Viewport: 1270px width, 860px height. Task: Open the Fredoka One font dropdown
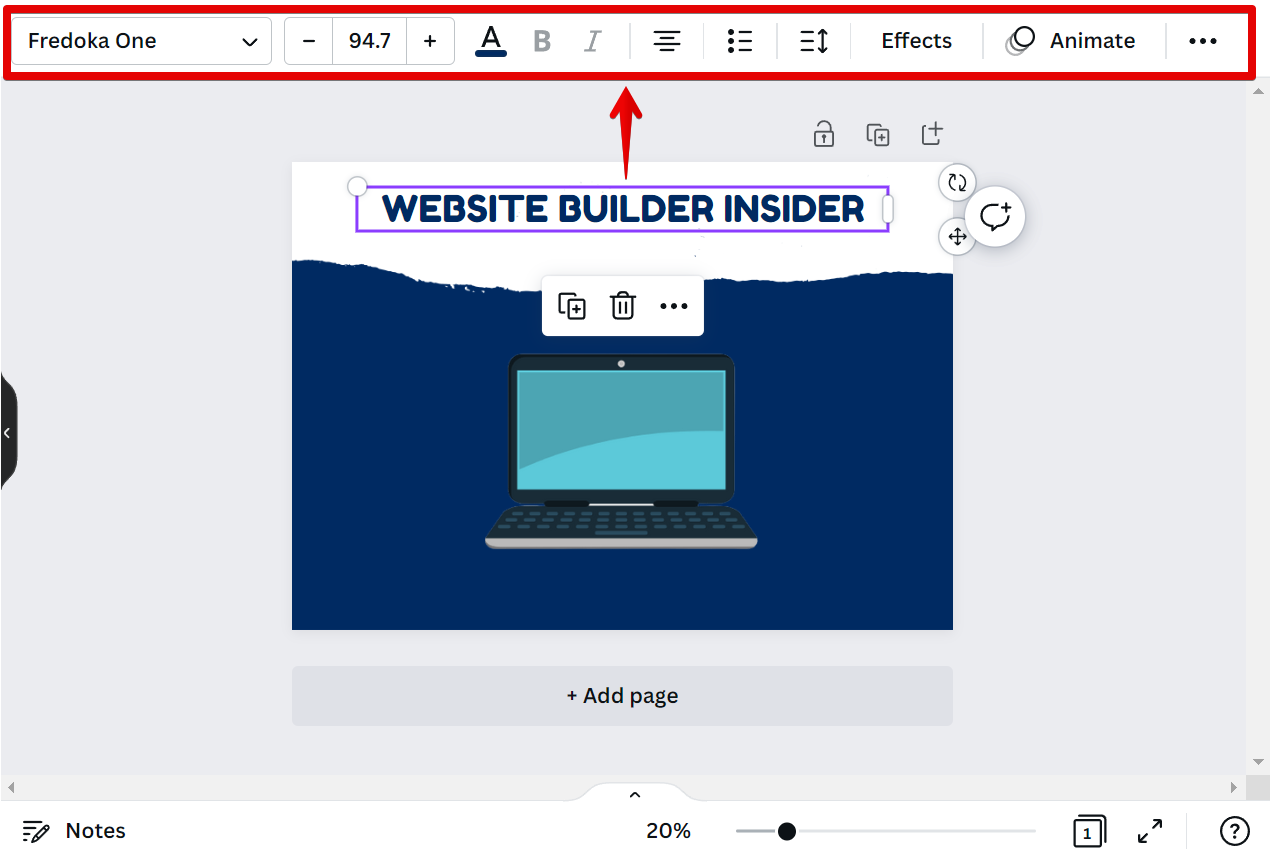(x=141, y=41)
